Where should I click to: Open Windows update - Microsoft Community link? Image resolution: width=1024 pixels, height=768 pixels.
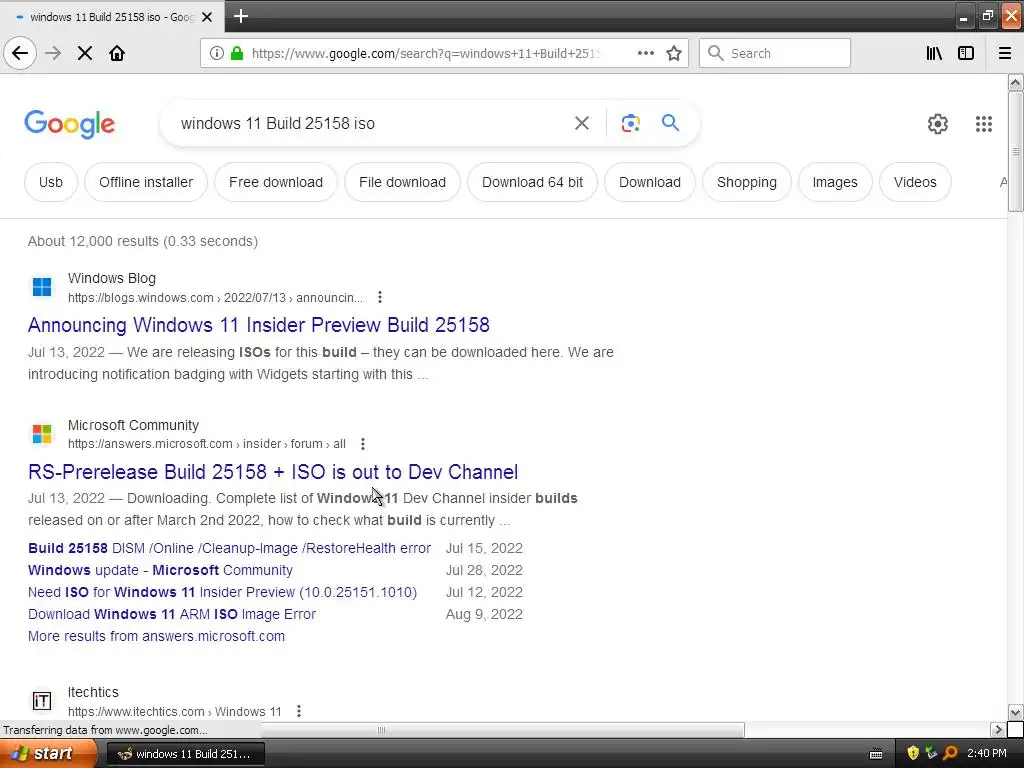coord(160,570)
